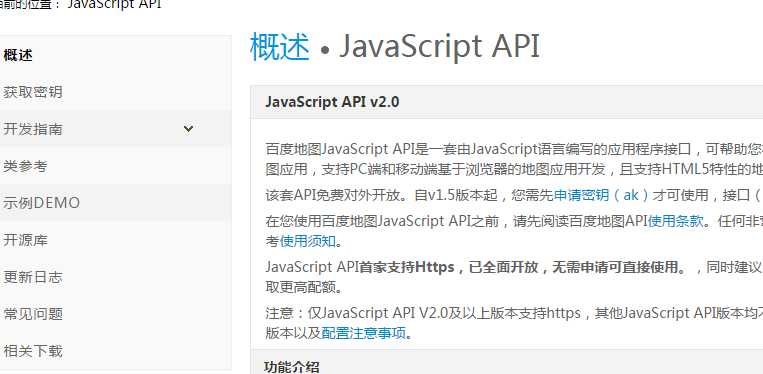The image size is (763, 374).
Task: Expand the 开发指南 chevron arrow
Action: pyautogui.click(x=188, y=129)
